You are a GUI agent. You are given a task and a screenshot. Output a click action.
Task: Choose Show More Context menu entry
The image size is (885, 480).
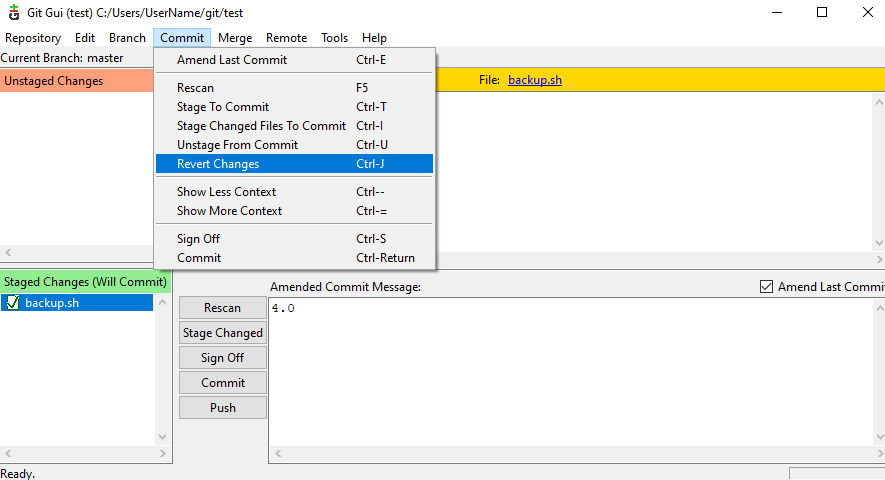(x=294, y=211)
